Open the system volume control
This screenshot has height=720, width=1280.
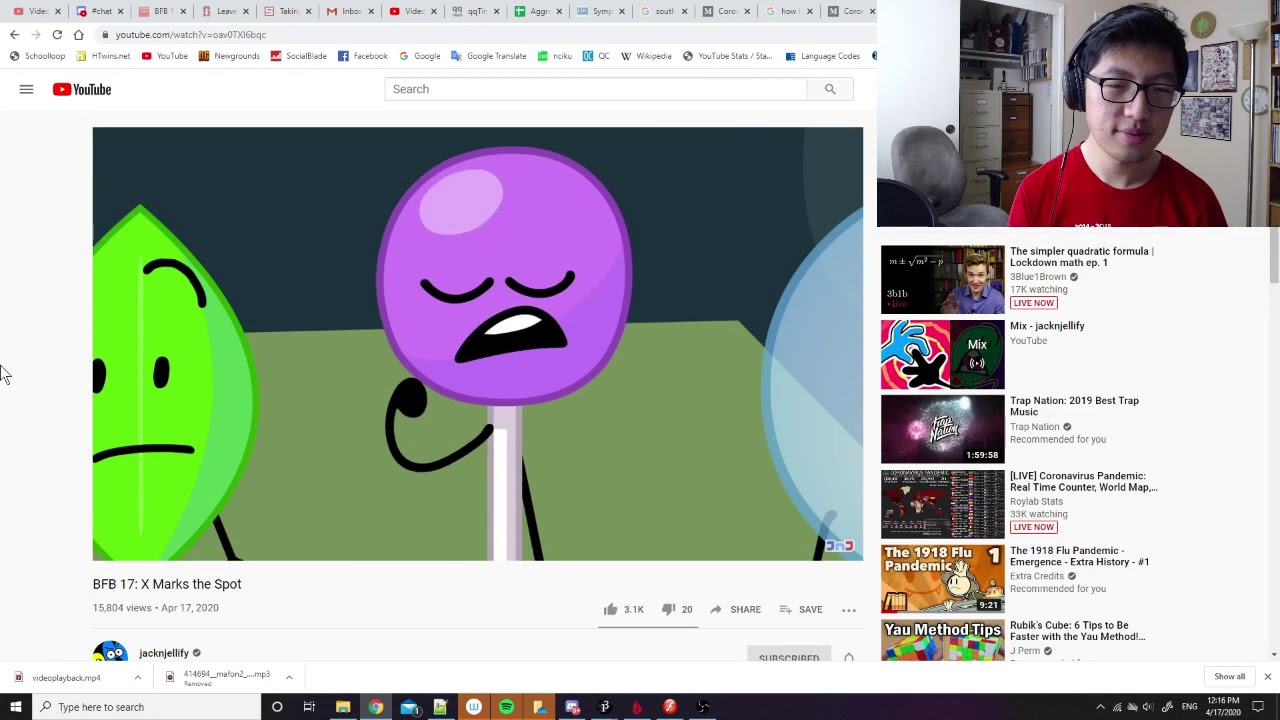click(1148, 707)
